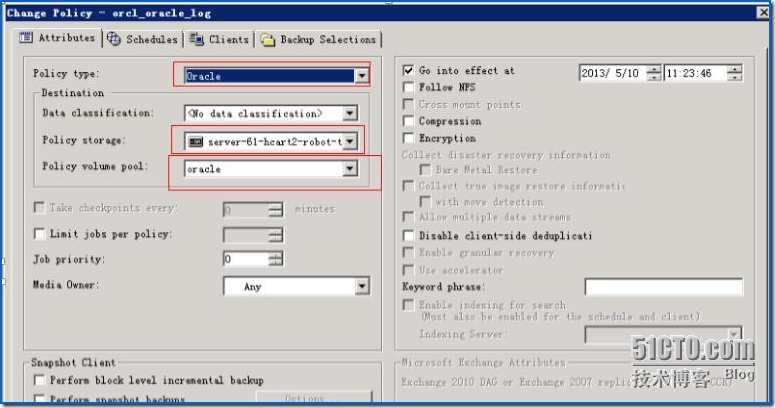Screen dimensions: 775x408
Task: Click the effective date field 2013/5/10
Action: [613, 73]
